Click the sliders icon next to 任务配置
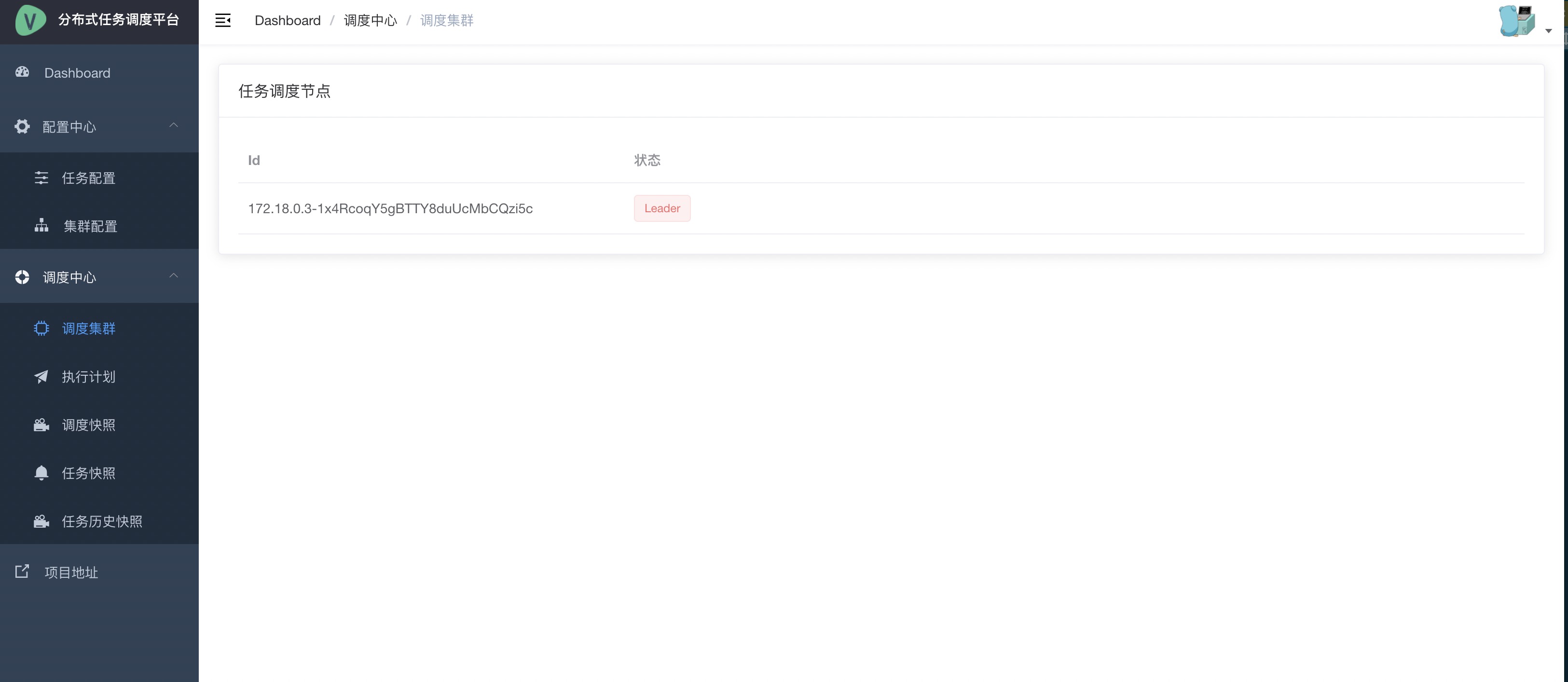 click(x=41, y=177)
